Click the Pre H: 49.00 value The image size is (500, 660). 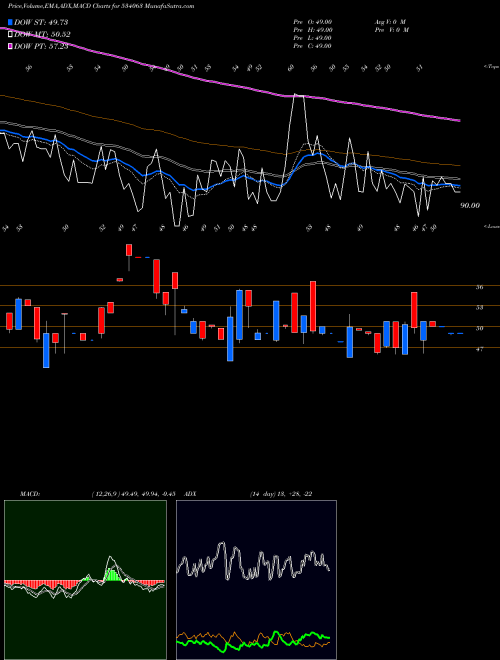pyautogui.click(x=313, y=30)
